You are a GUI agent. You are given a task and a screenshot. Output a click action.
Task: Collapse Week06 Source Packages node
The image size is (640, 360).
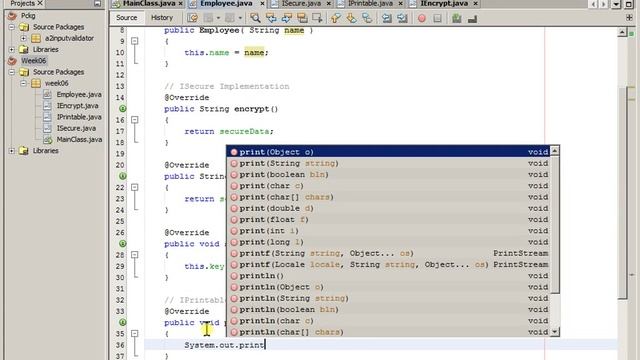[x=12, y=72]
